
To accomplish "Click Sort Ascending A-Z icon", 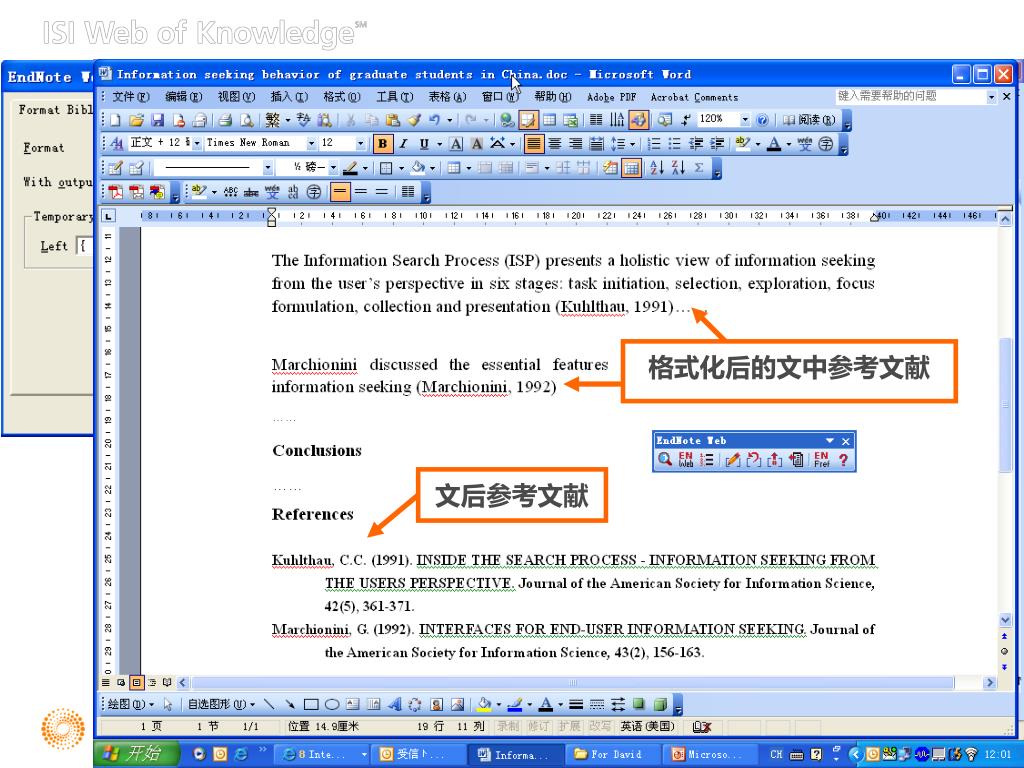I will click(657, 168).
